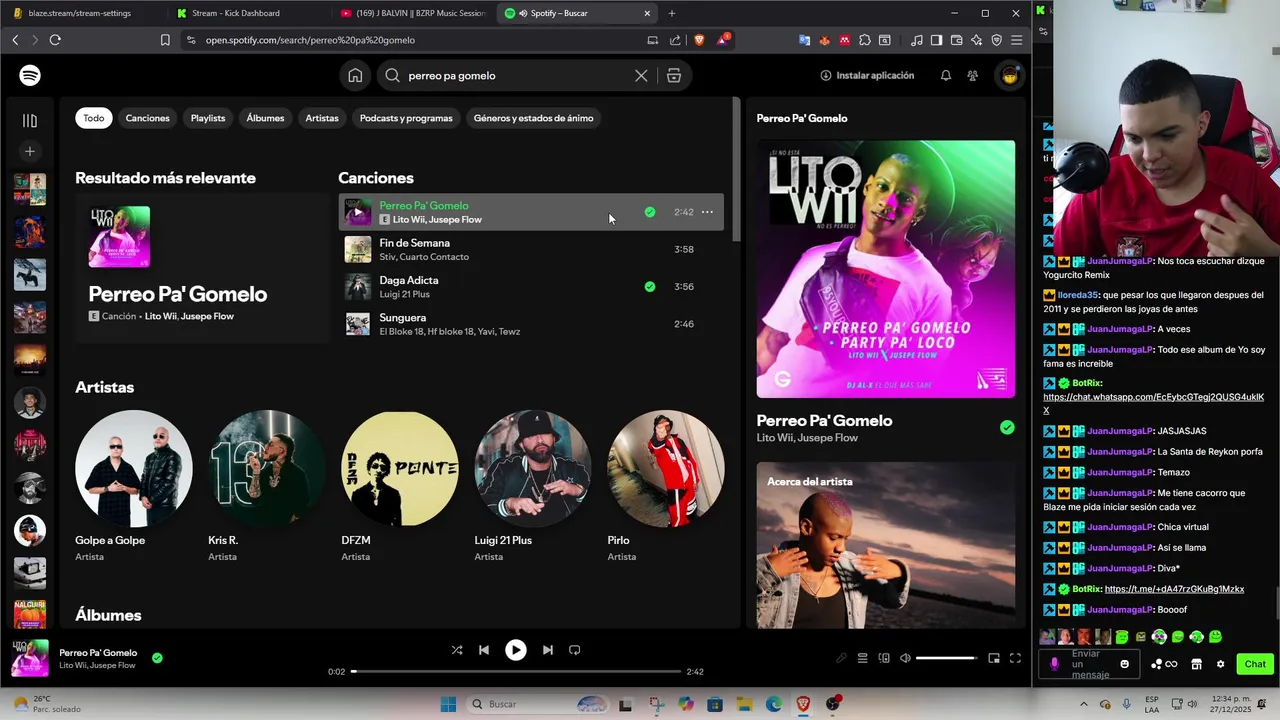
Task: Open Spotify notifications bell
Action: 946,76
